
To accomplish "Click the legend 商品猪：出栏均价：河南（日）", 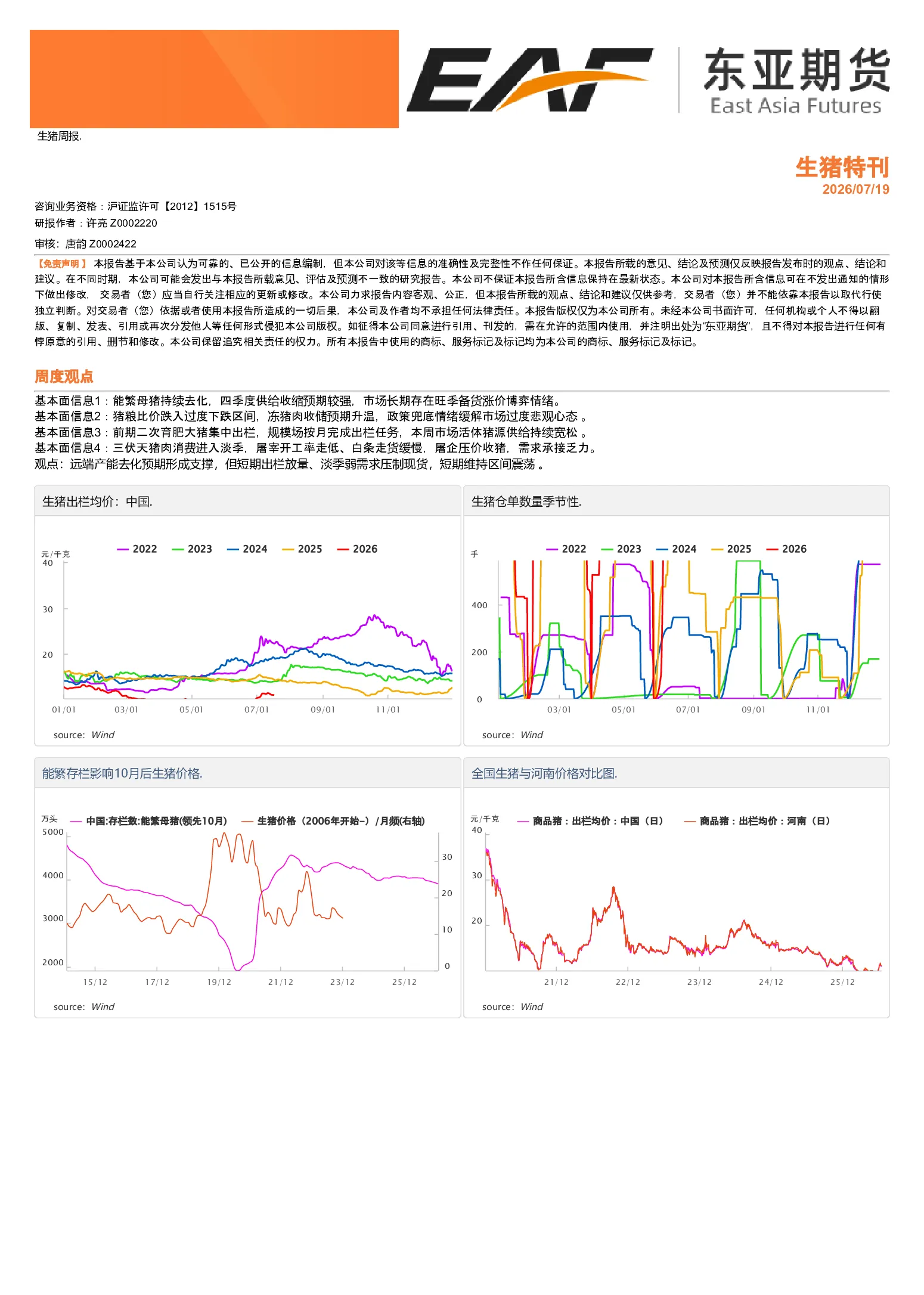I will 758,821.
